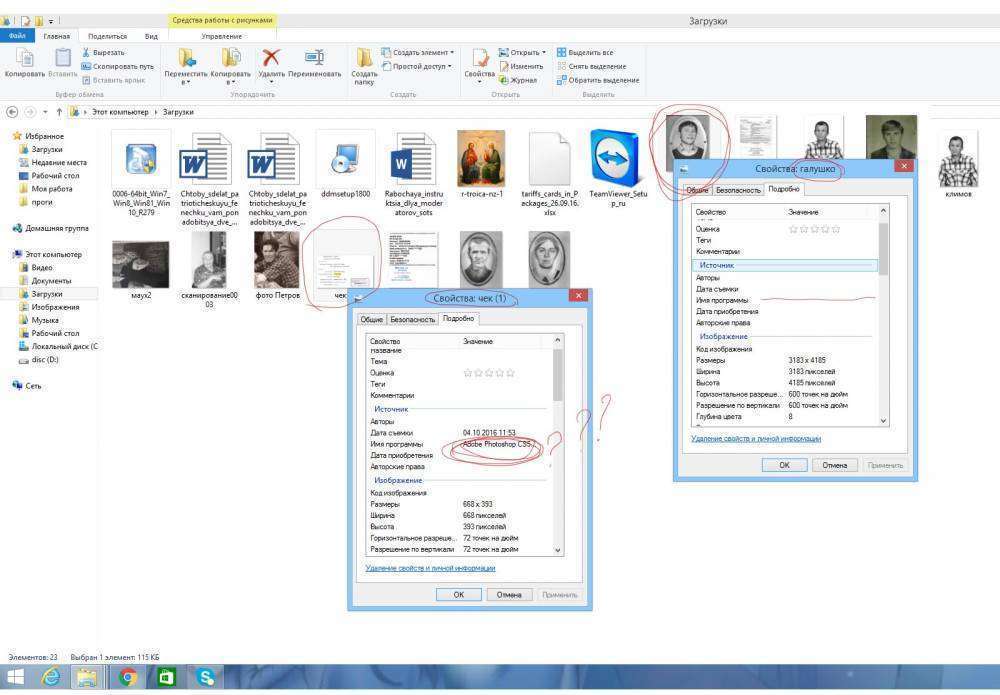Screen dimensions: 1000x695
Task: Click Отмена in the галушко properties dialog
Action: (x=835, y=465)
